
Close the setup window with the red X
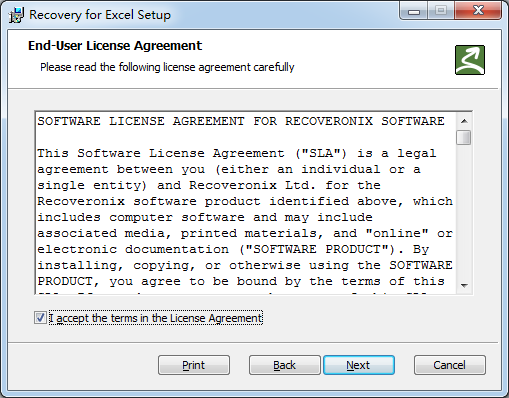[x=478, y=11]
